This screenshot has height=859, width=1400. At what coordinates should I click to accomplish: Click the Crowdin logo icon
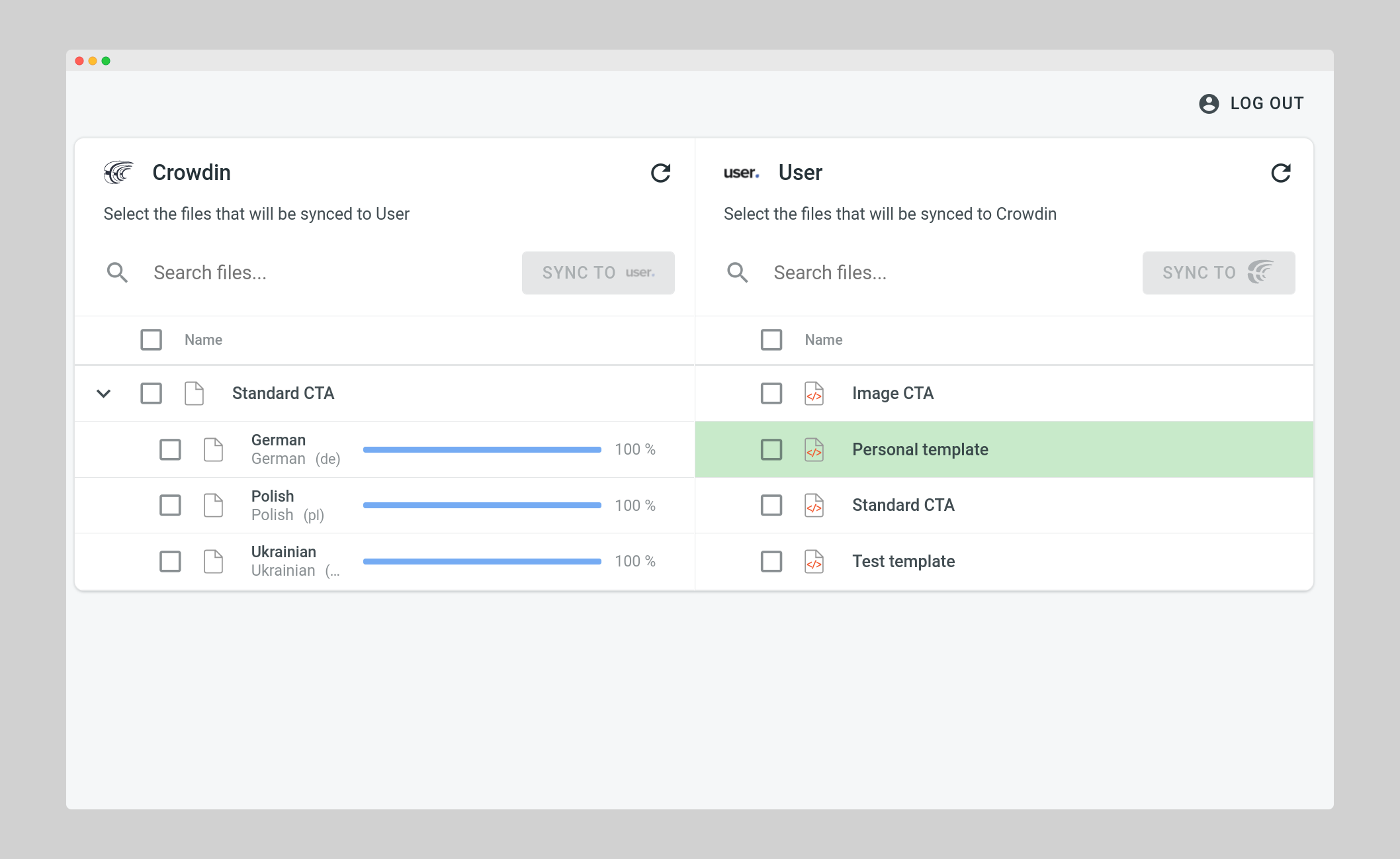point(118,172)
